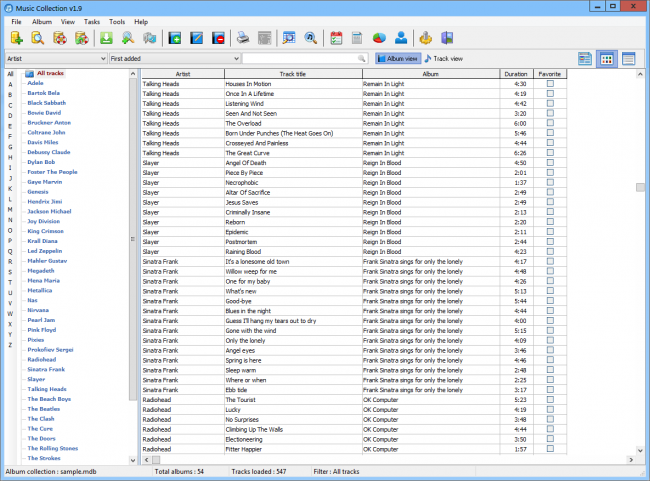
Task: Open the statistics pie chart icon
Action: click(x=379, y=38)
